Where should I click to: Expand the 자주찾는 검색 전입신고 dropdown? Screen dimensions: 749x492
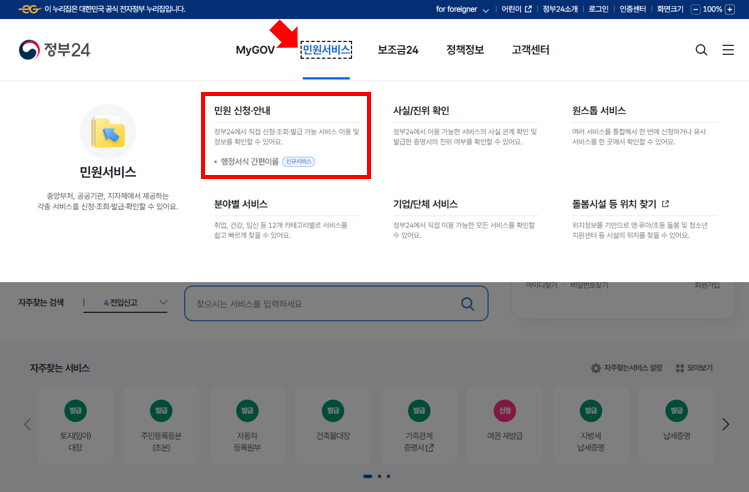click(x=126, y=302)
